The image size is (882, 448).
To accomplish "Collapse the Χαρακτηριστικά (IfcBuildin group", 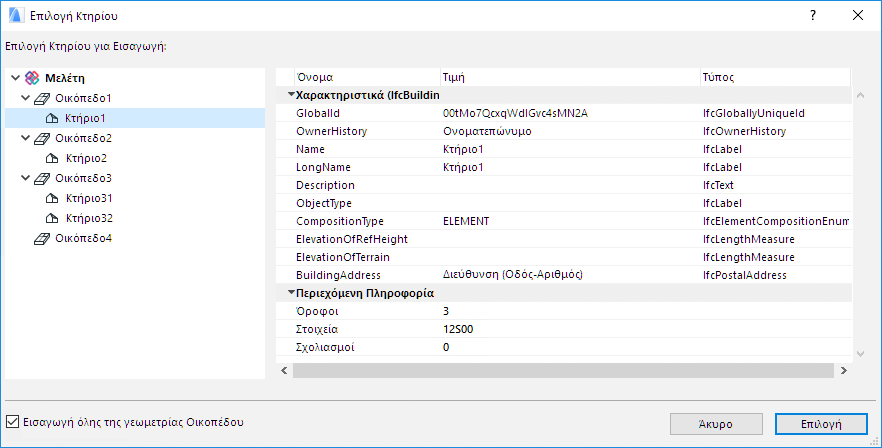I will coord(291,95).
